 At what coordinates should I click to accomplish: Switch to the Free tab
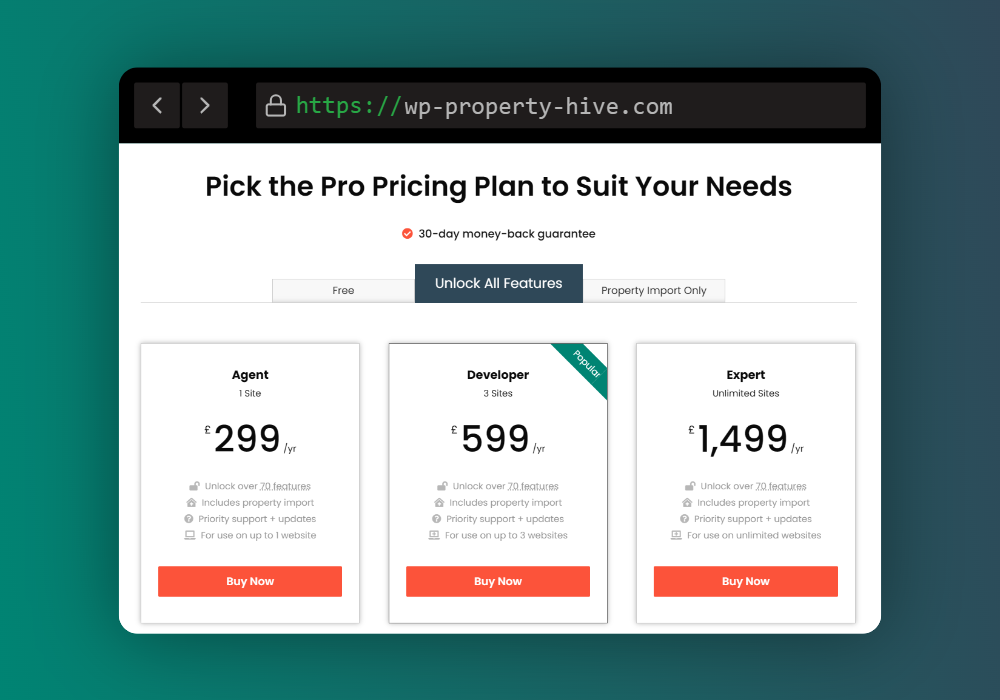click(x=343, y=291)
